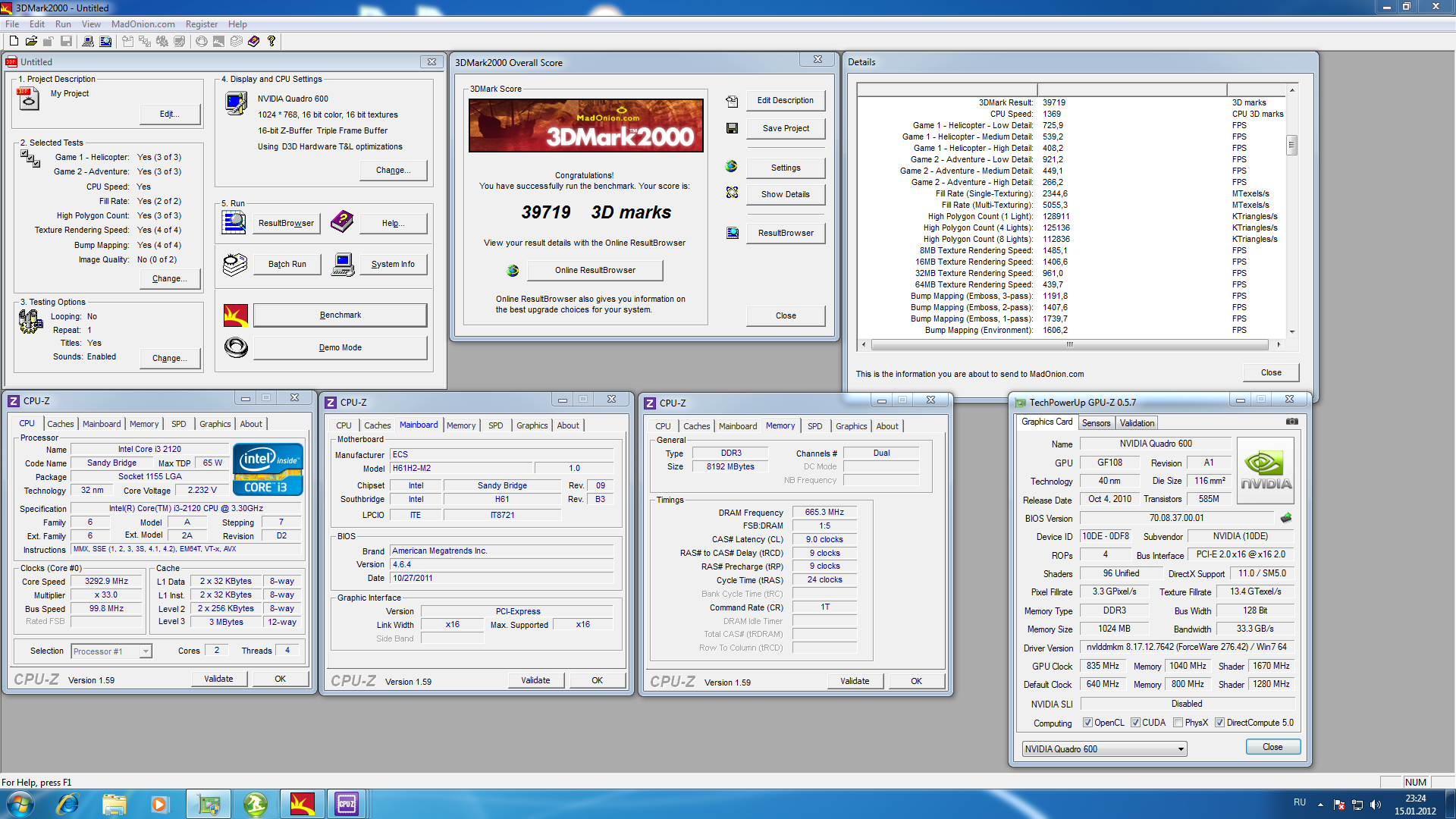Switch to the Graphics tab in the Memory CPU-Z window
This screenshot has height=819, width=1456.
click(x=852, y=426)
